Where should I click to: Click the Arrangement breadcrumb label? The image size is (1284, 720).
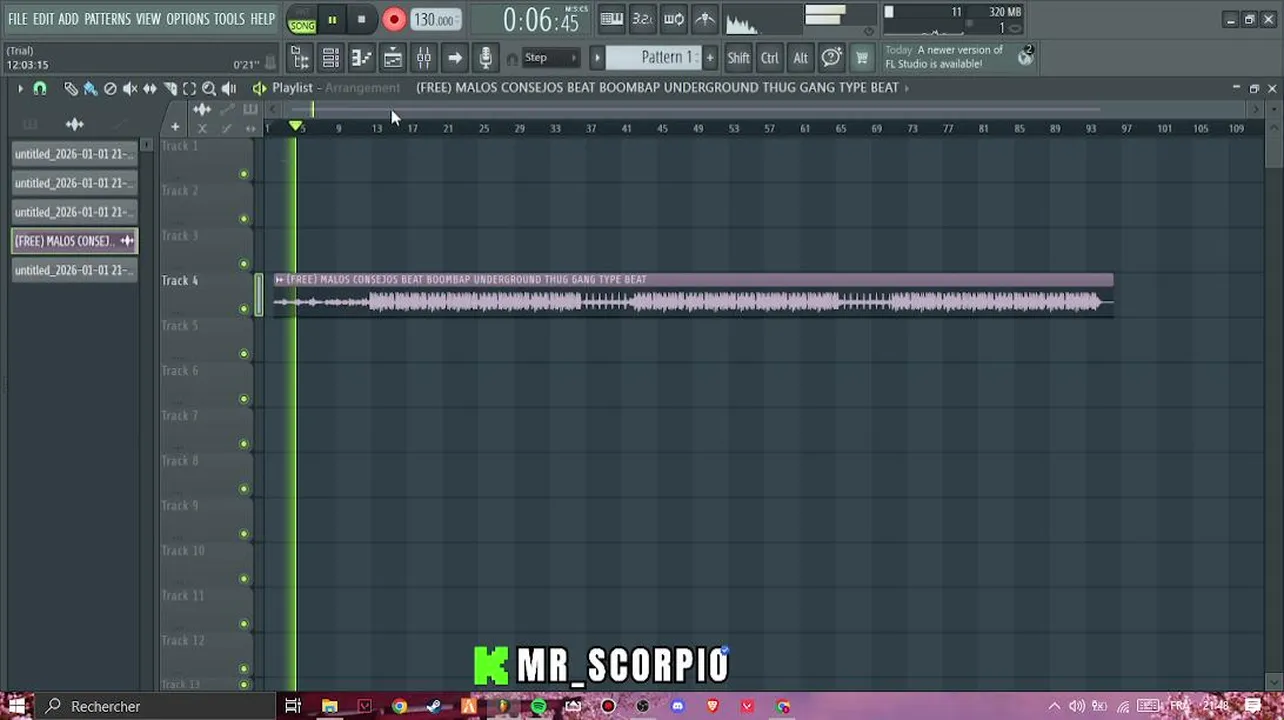point(362,88)
